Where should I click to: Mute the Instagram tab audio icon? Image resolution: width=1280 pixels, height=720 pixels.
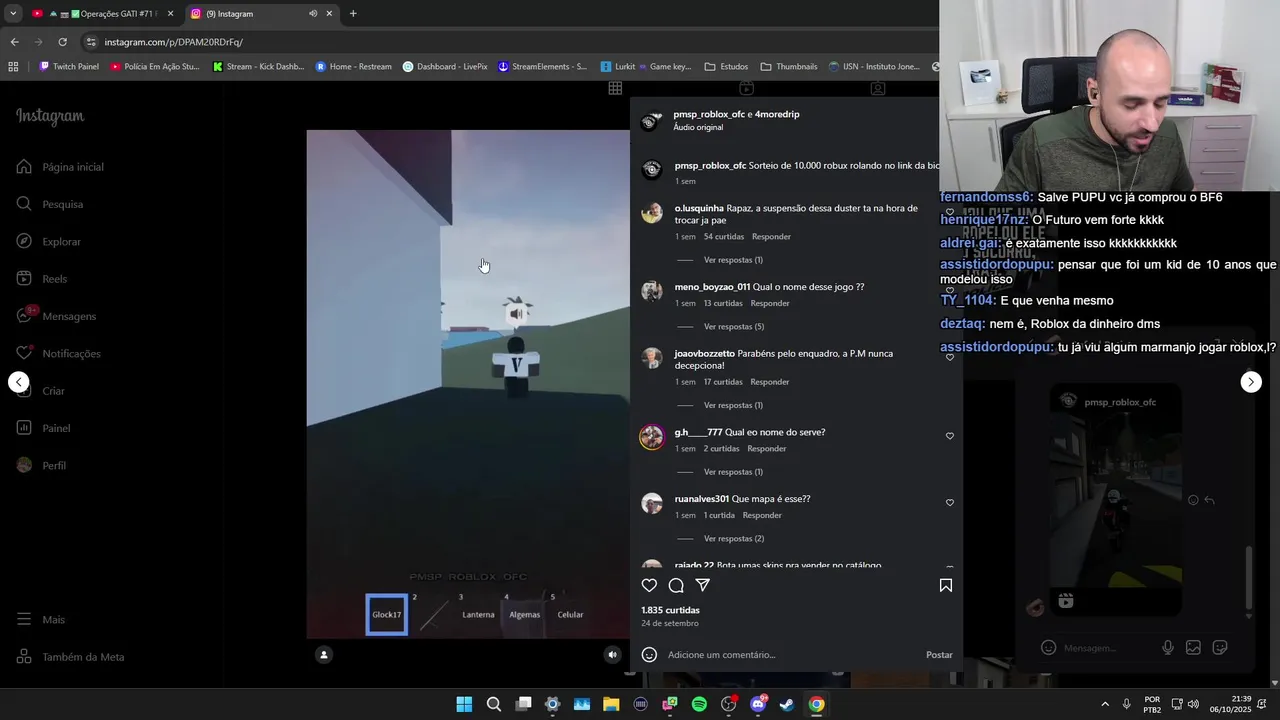point(313,14)
